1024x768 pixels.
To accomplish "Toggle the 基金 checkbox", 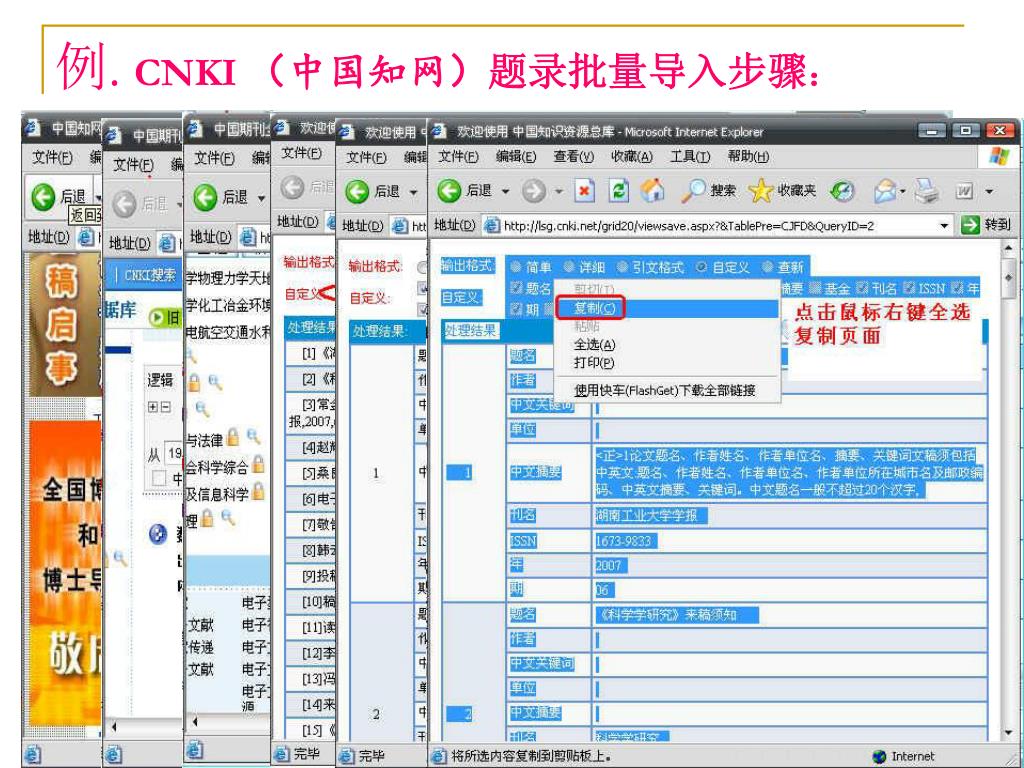I will tap(815, 288).
